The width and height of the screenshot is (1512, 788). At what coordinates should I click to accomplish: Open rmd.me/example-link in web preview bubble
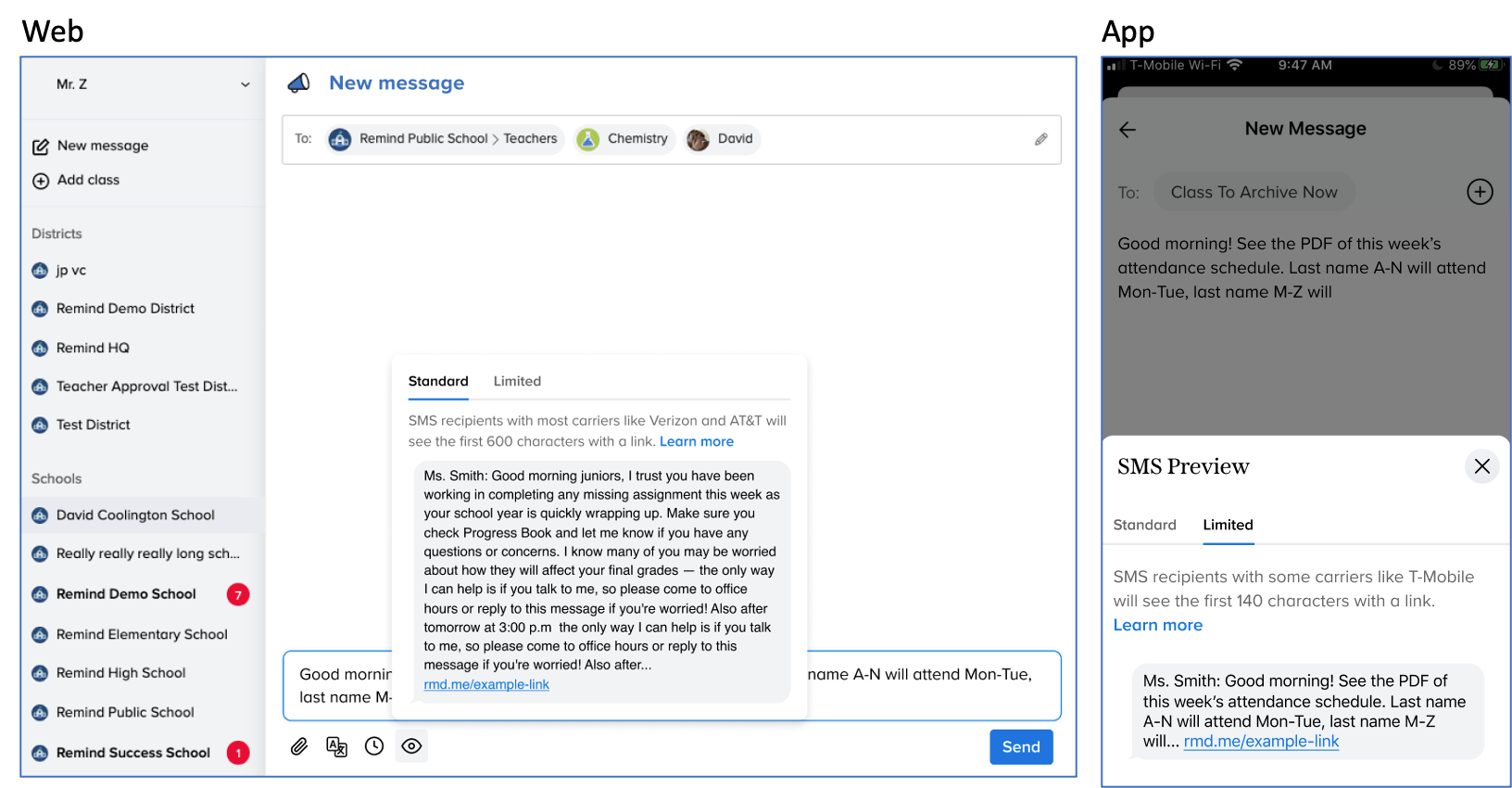pos(486,685)
